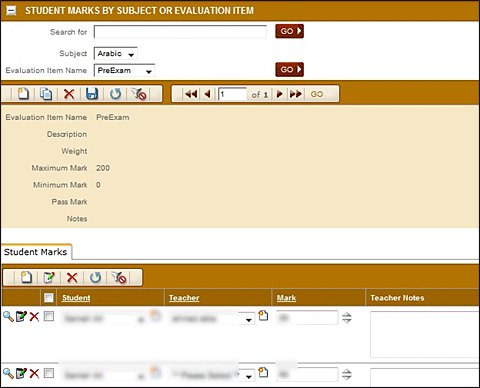Clear filter in the top toolbar
The width and height of the screenshot is (480, 388).
[x=139, y=94]
